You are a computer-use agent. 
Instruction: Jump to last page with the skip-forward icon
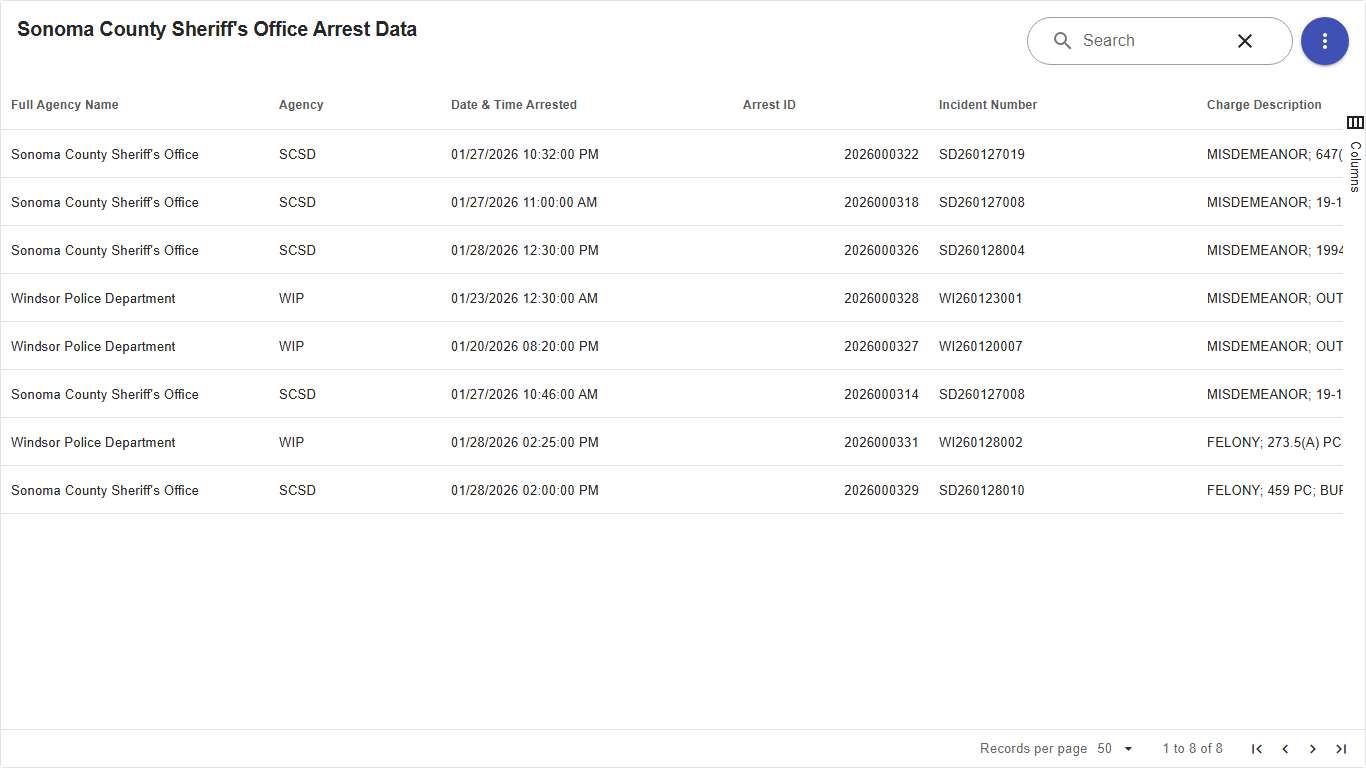(1341, 748)
